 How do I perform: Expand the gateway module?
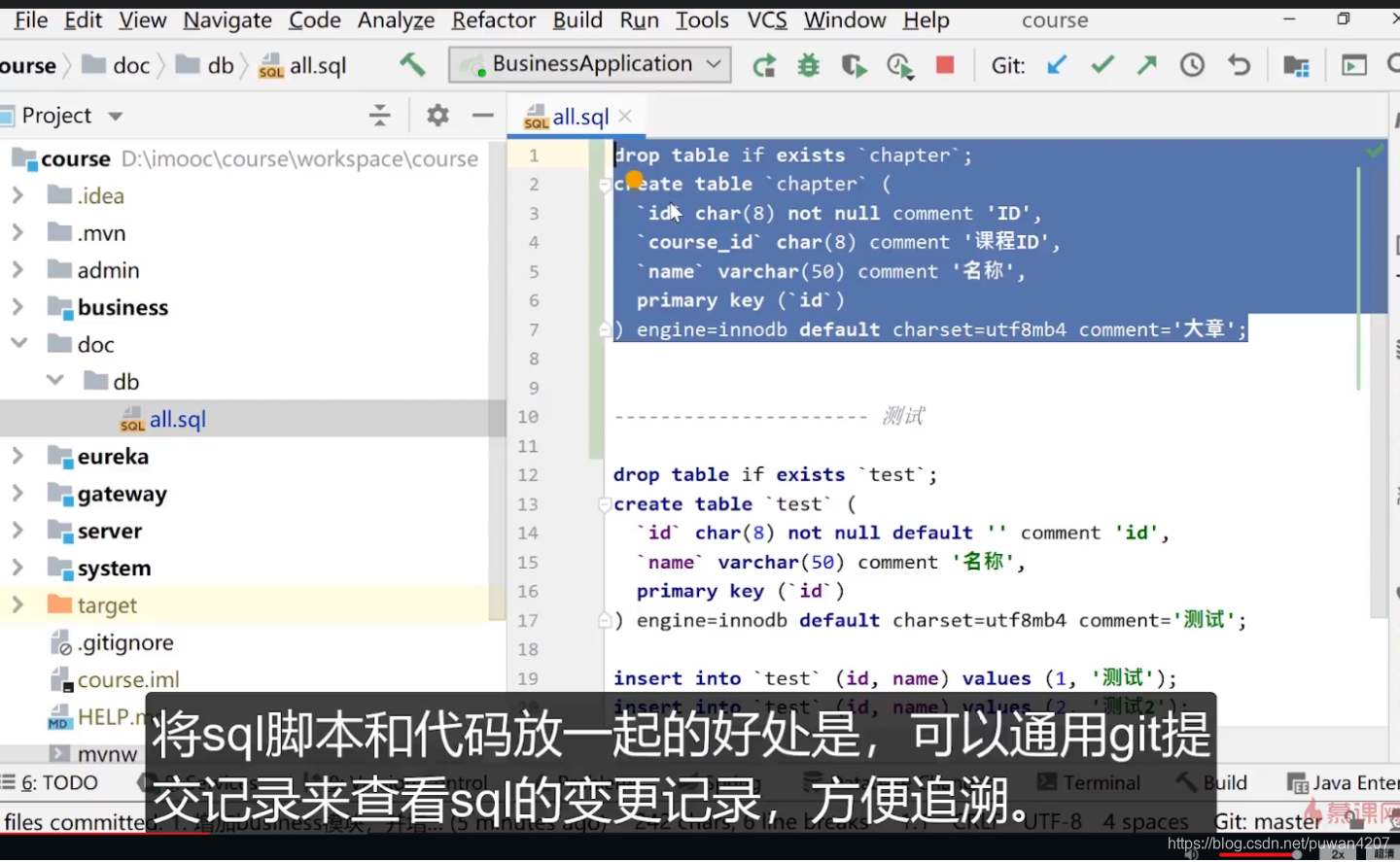tap(17, 494)
